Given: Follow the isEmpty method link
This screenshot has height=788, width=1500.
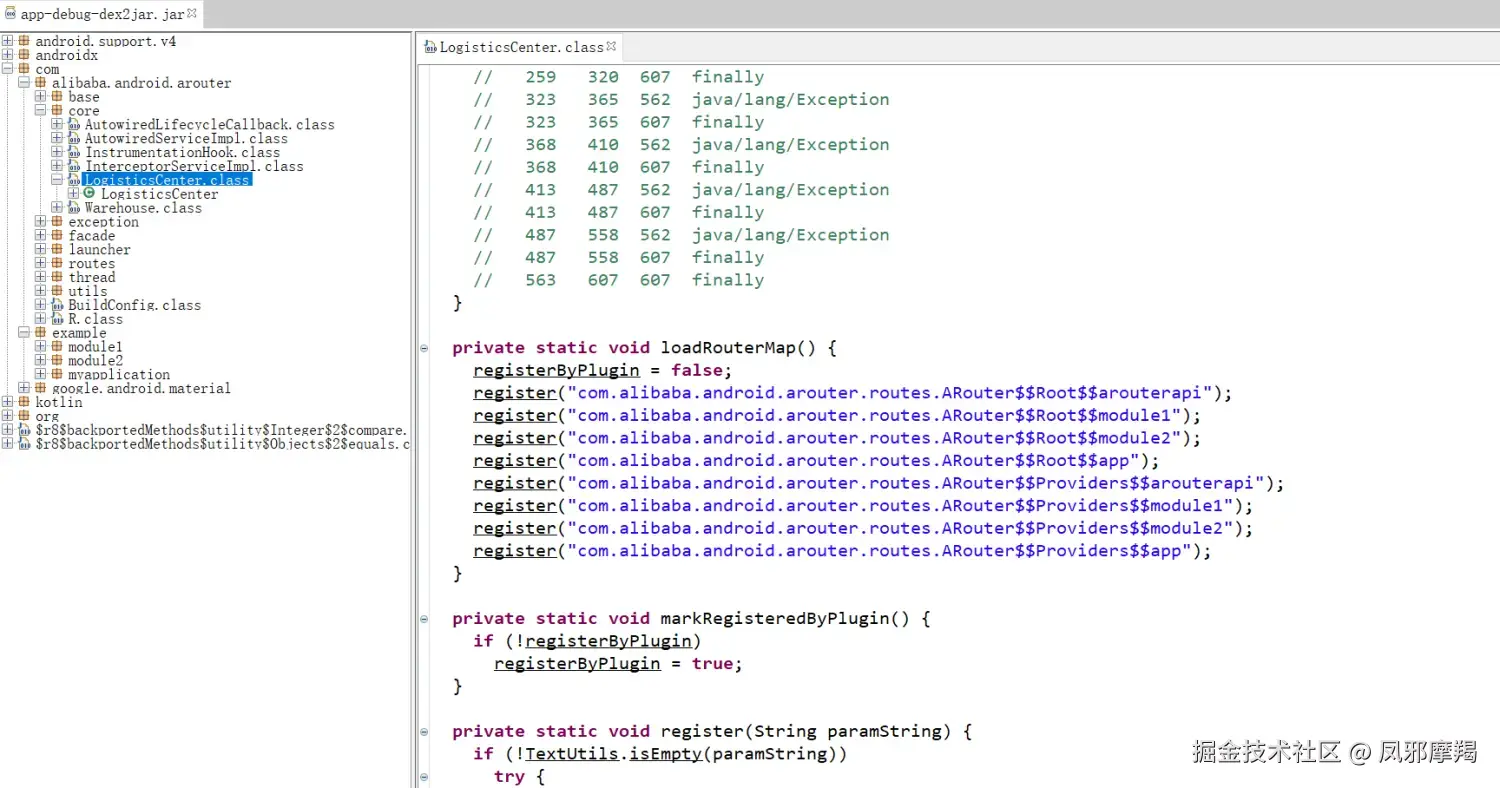Looking at the screenshot, I should pyautogui.click(x=665, y=754).
